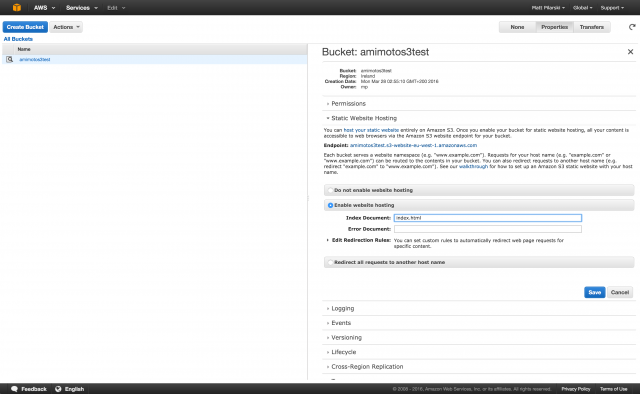Refresh the bucket list with the refresh icon

[632, 27]
